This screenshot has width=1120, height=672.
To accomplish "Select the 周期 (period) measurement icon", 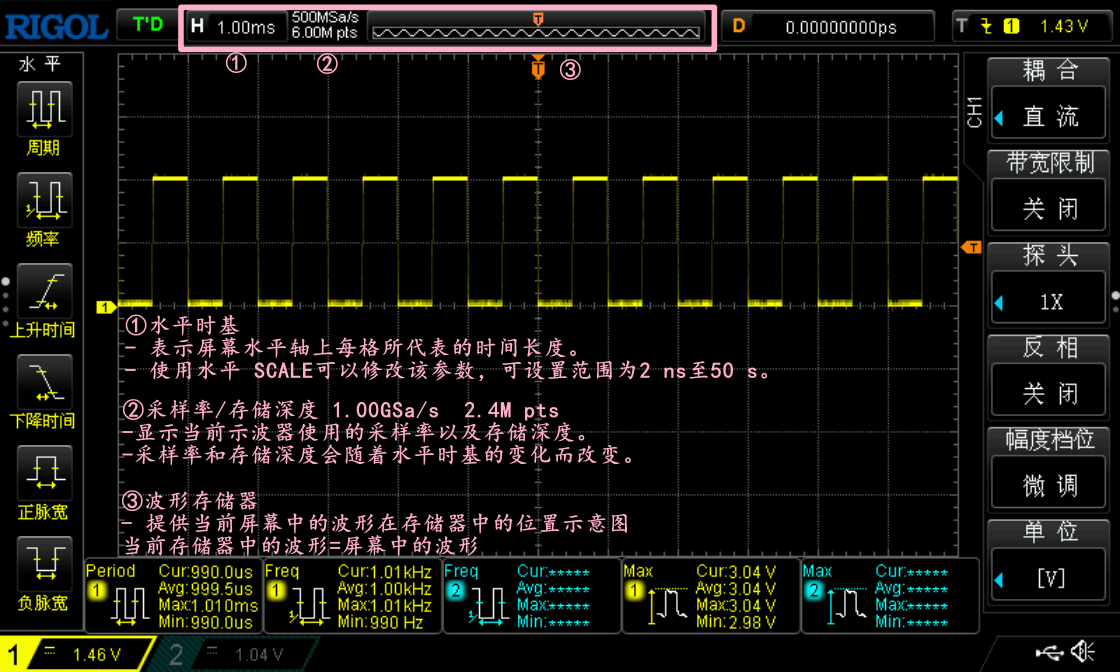I will point(44,109).
